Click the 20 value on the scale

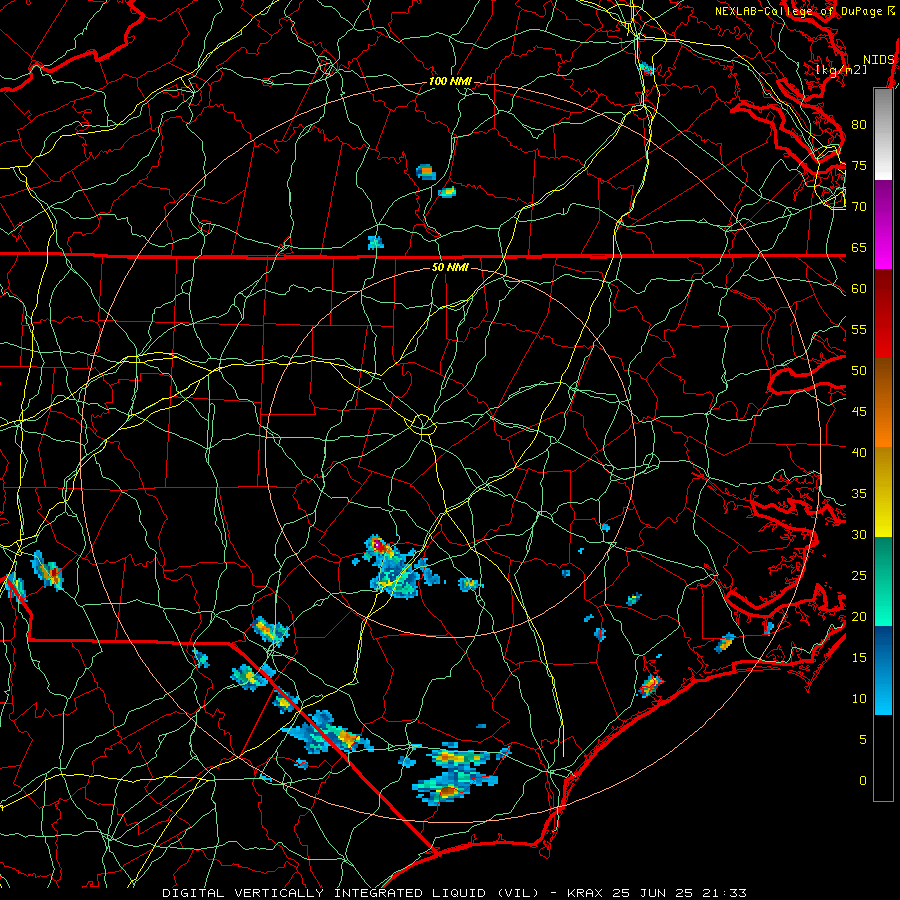click(859, 616)
